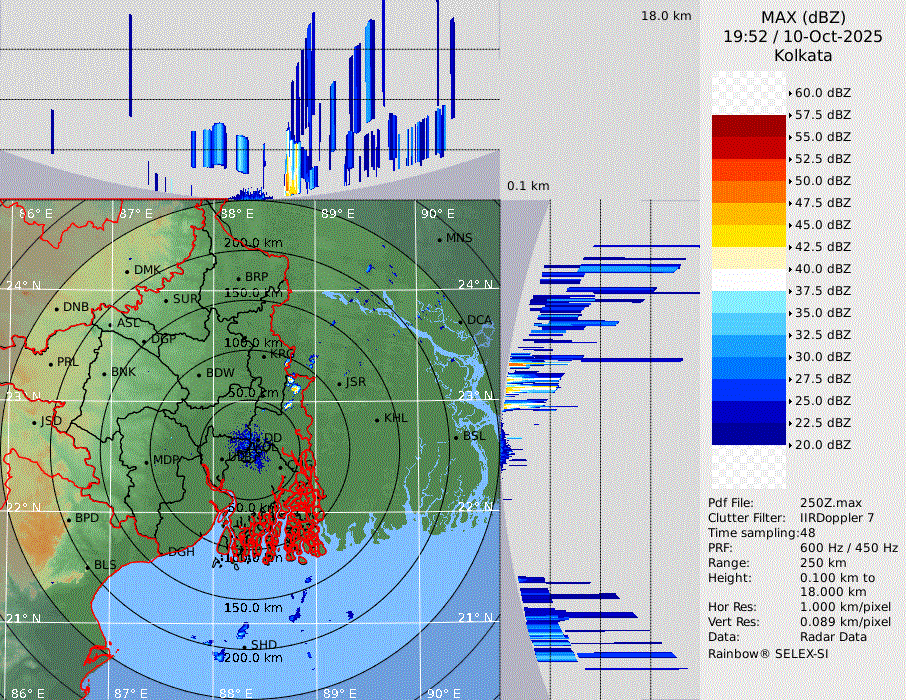Click the dark red swatch above 55.0 dBZ

point(749,126)
